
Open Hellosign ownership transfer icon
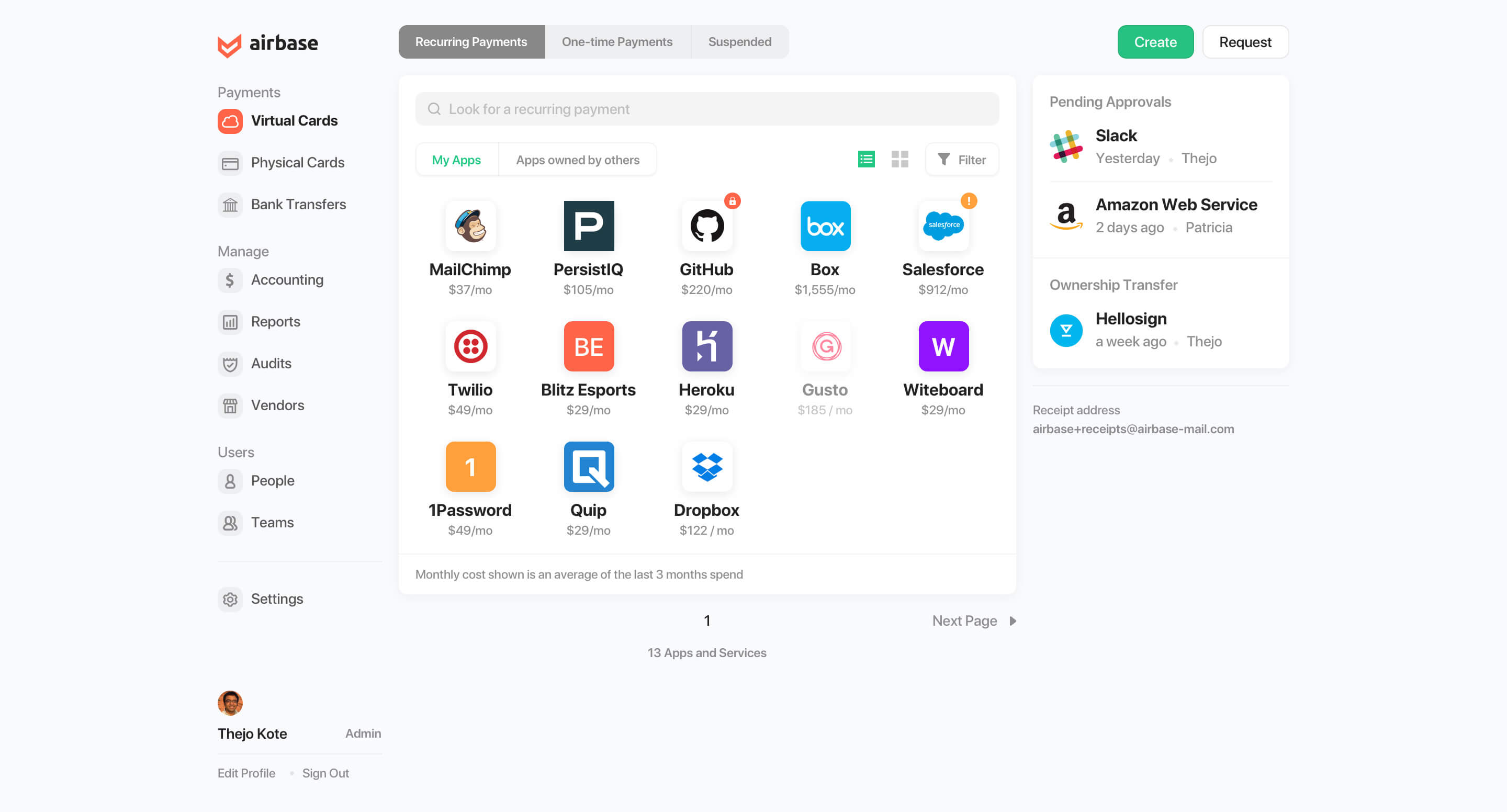pos(1066,331)
